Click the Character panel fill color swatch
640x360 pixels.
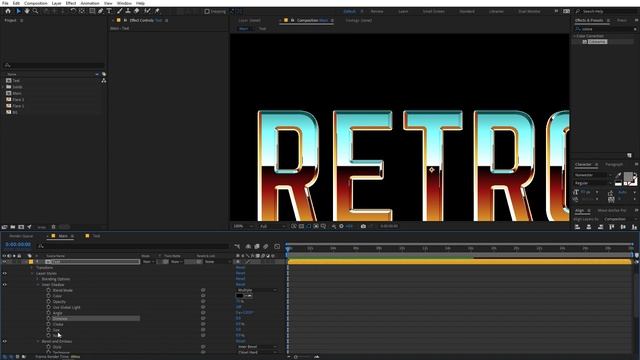click(628, 177)
